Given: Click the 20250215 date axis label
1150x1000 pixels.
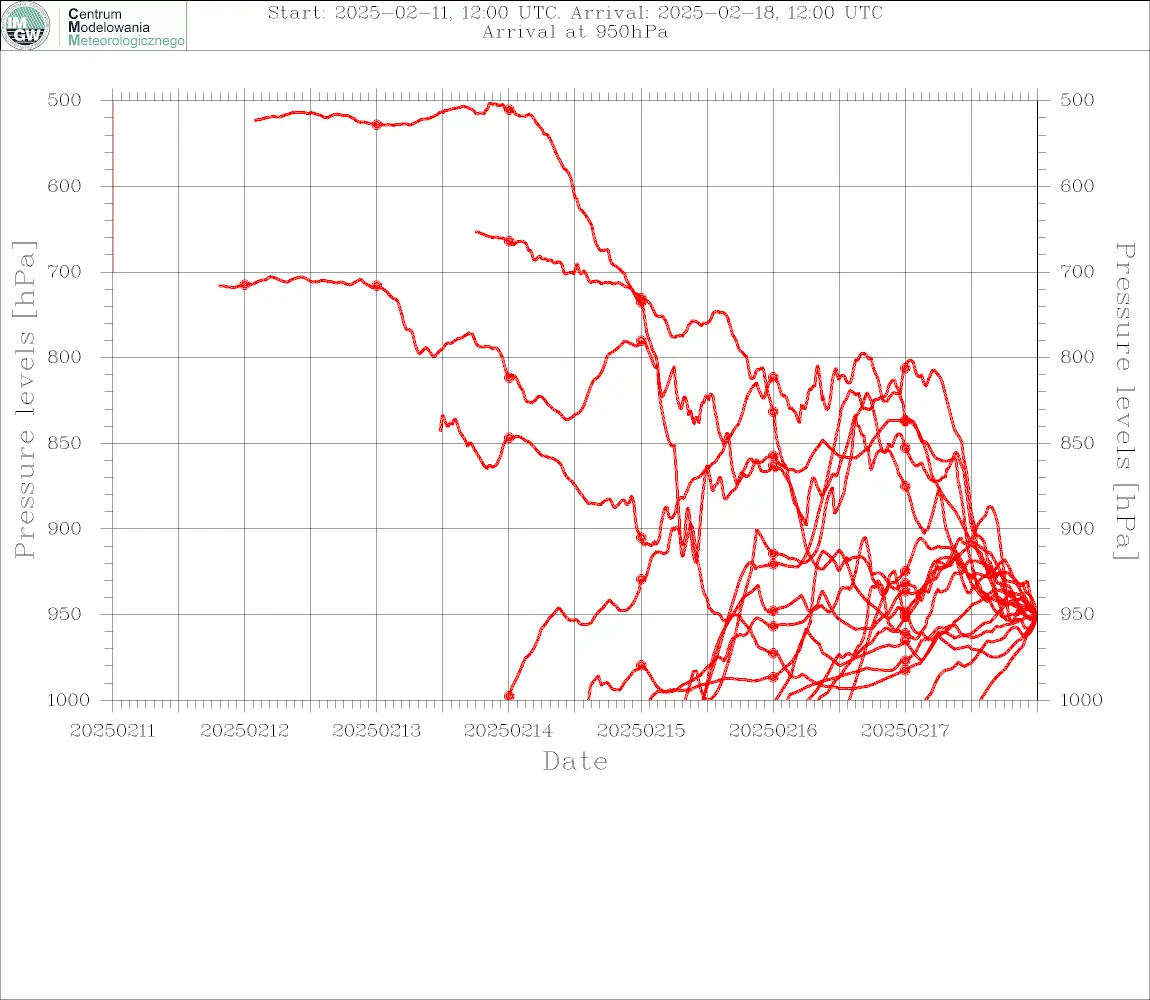Looking at the screenshot, I should click(x=642, y=731).
